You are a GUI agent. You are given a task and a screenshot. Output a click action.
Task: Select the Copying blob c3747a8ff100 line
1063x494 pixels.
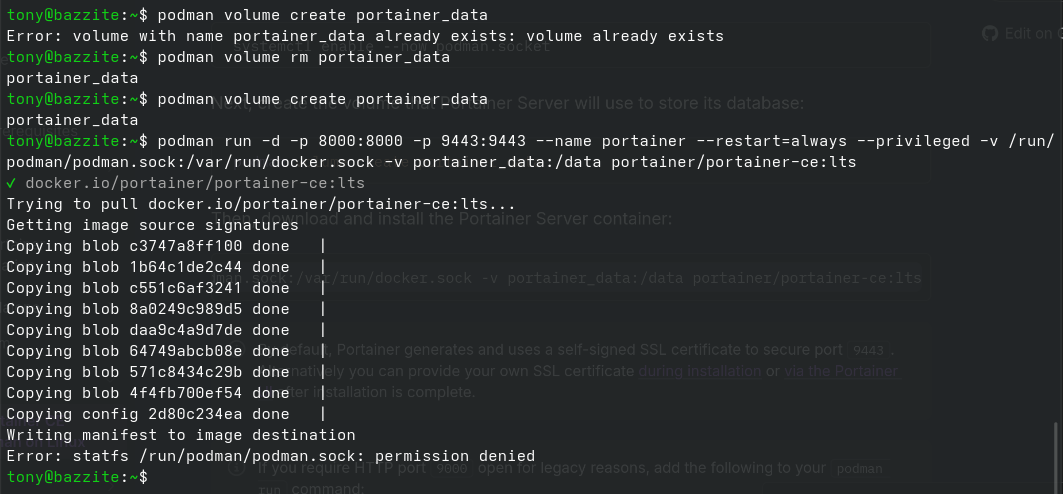pyautogui.click(x=148, y=246)
